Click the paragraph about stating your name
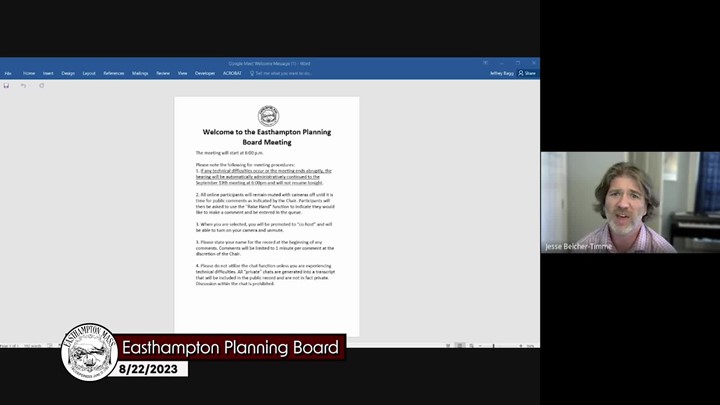Image resolution: width=720 pixels, height=405 pixels. (265, 248)
